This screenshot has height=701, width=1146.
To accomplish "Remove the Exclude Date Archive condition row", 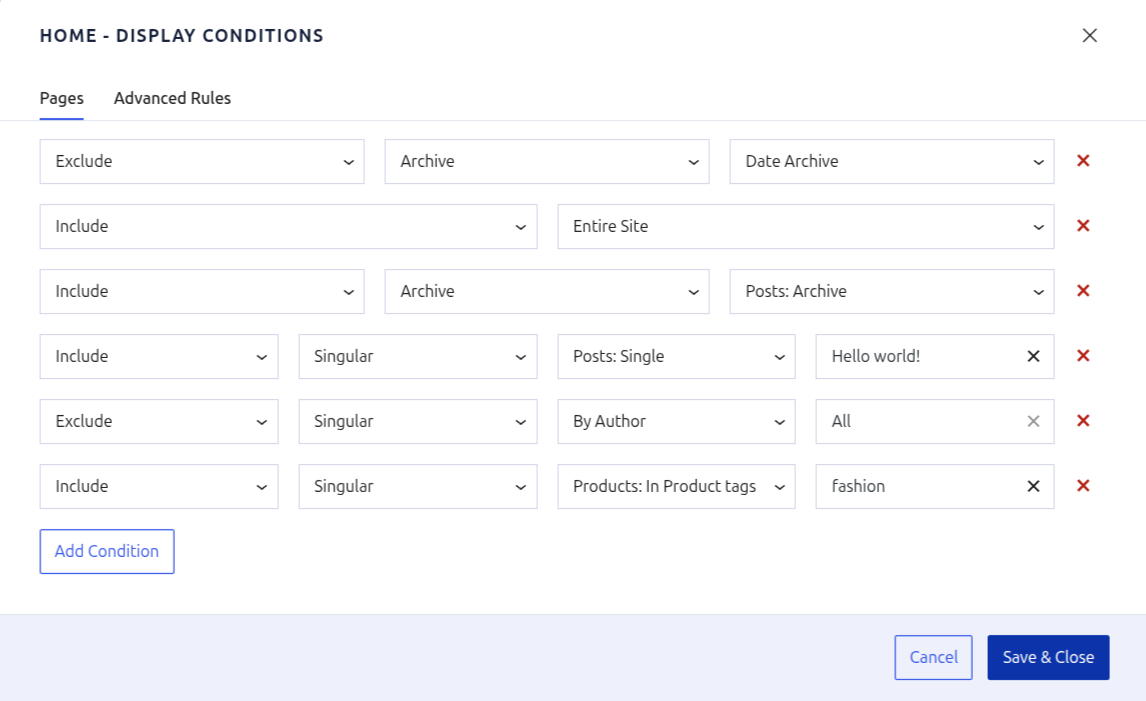I will click(1083, 160).
